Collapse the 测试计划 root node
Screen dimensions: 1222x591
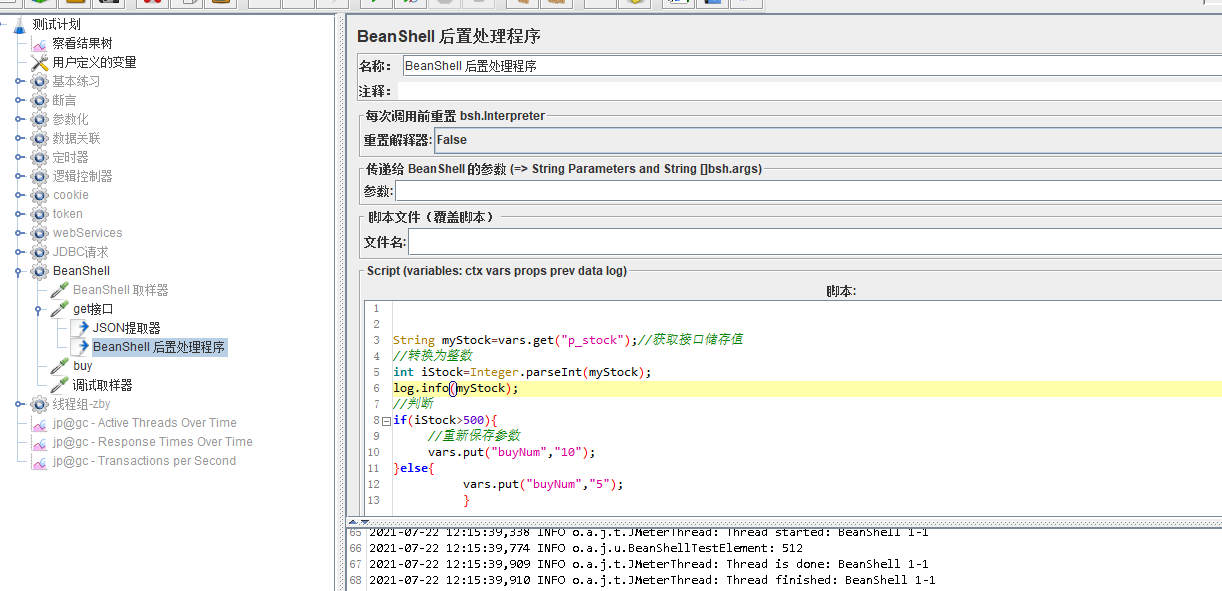[5, 24]
